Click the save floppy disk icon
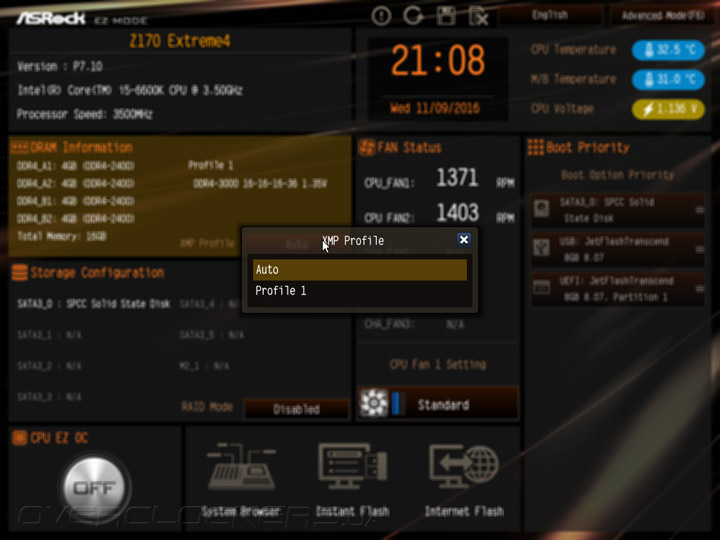 [446, 16]
